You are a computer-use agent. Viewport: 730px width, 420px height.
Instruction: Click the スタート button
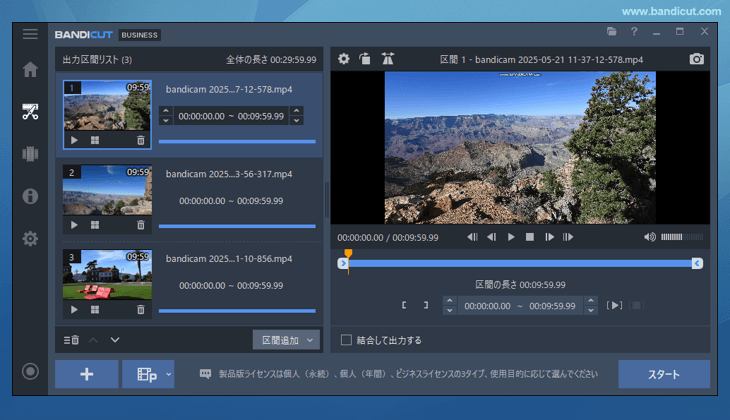tap(664, 374)
